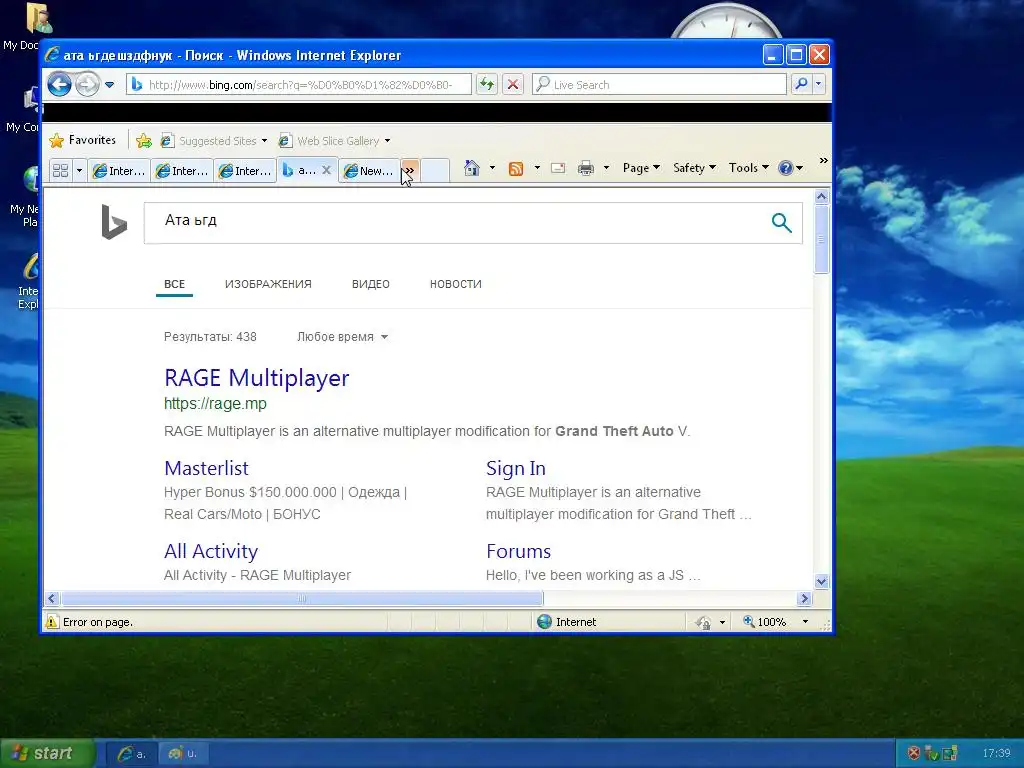Click the Add to Favorites Bar star icon
This screenshot has height=768, width=1024.
144,140
